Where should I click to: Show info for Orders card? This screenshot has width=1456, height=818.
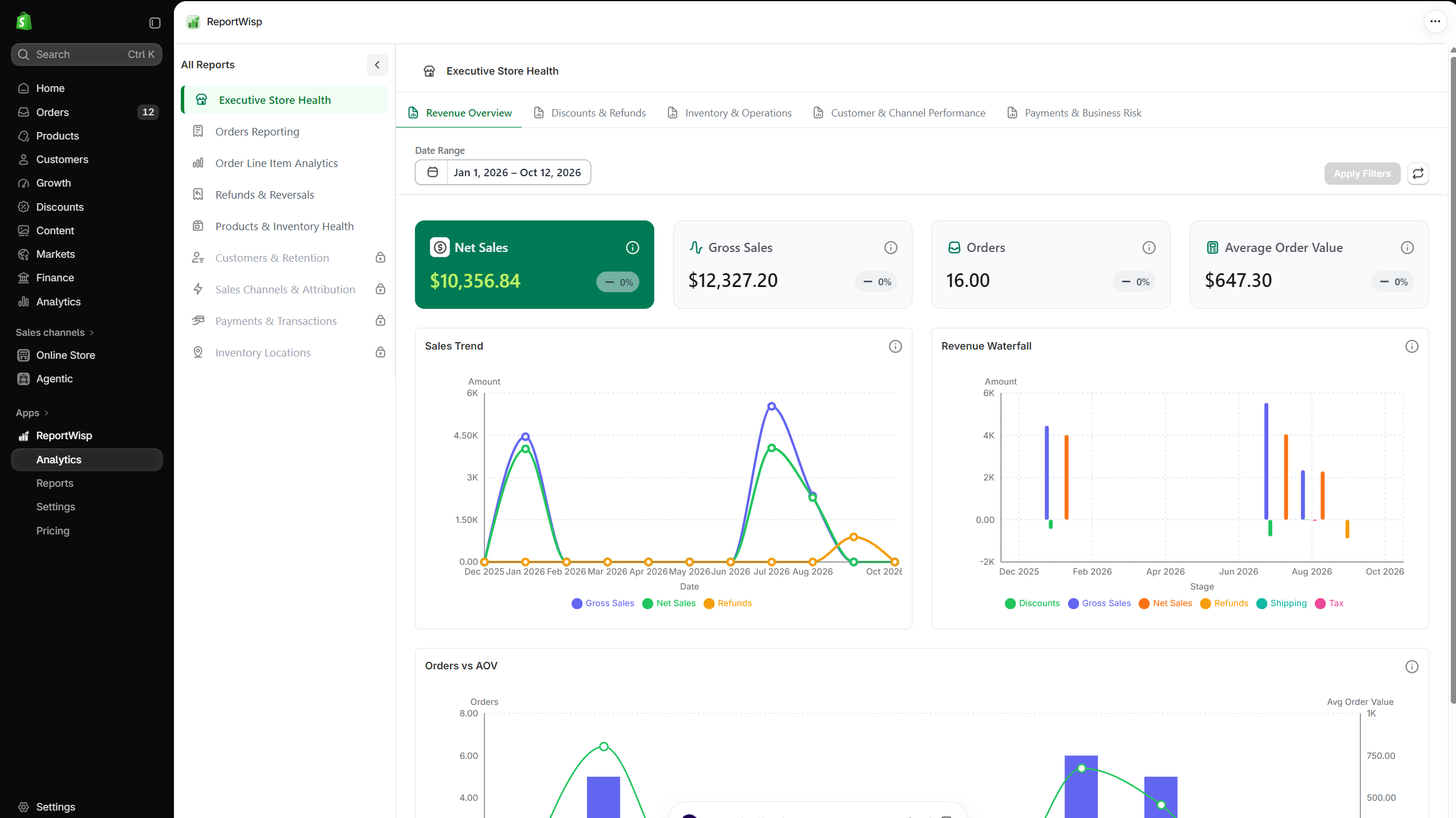point(1149,247)
